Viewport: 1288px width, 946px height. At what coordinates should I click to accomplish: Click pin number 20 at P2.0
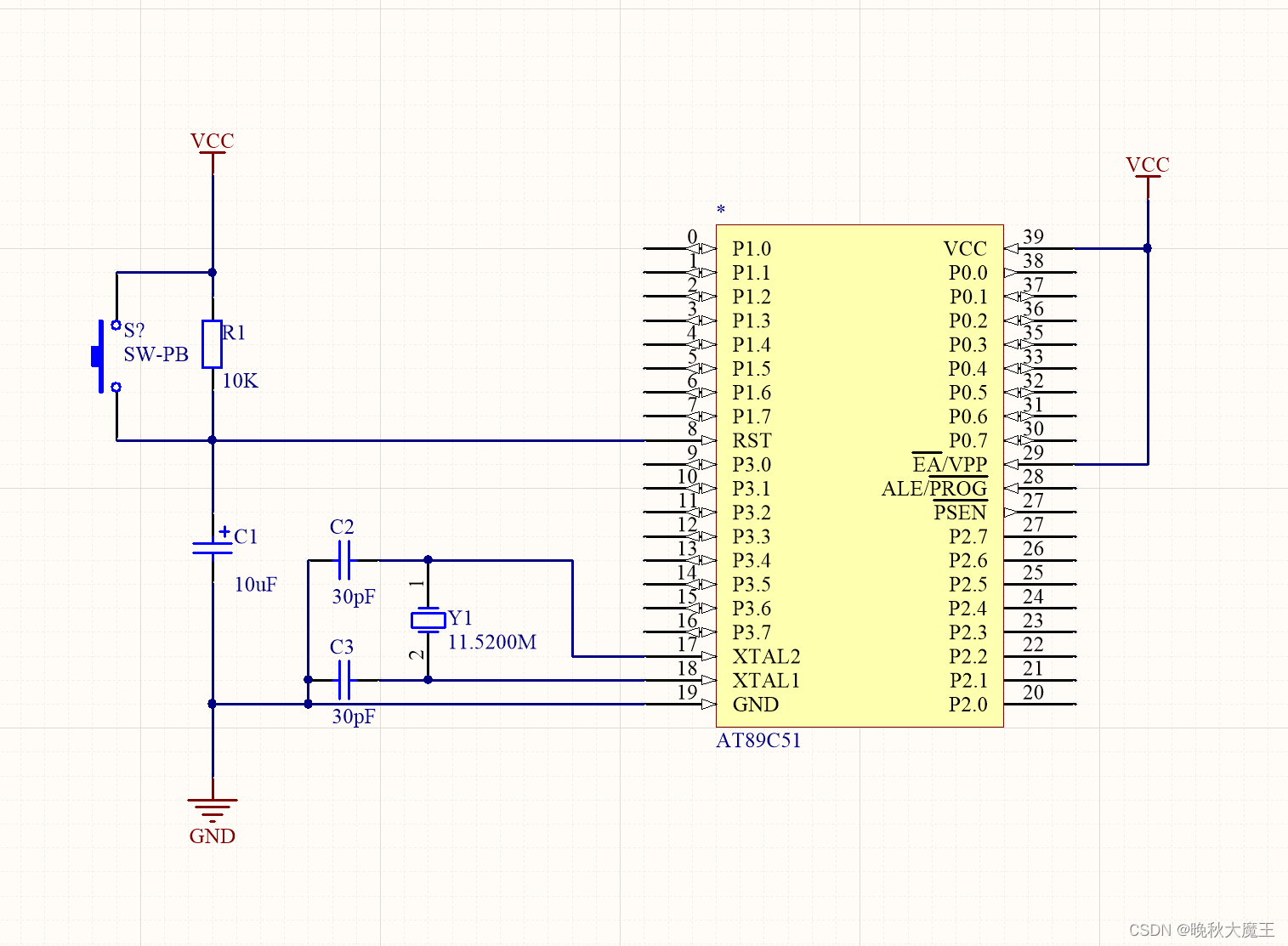pos(1033,693)
